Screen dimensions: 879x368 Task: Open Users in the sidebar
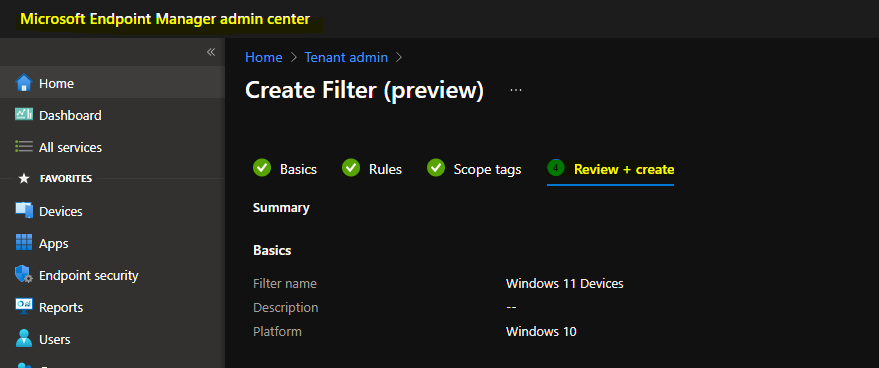click(x=112, y=339)
